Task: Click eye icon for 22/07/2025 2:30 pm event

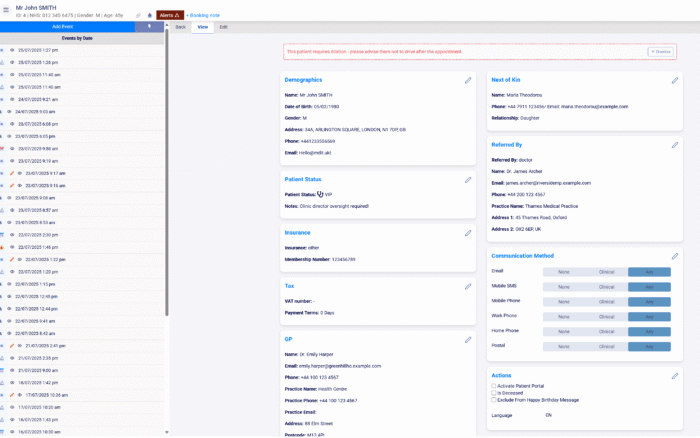Action: (12, 235)
